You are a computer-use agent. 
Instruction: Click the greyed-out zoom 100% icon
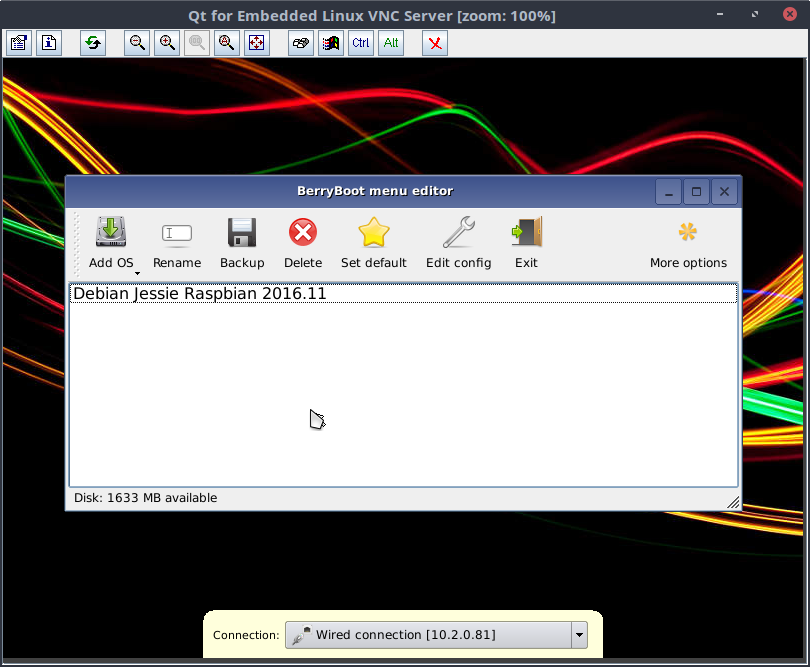click(197, 42)
